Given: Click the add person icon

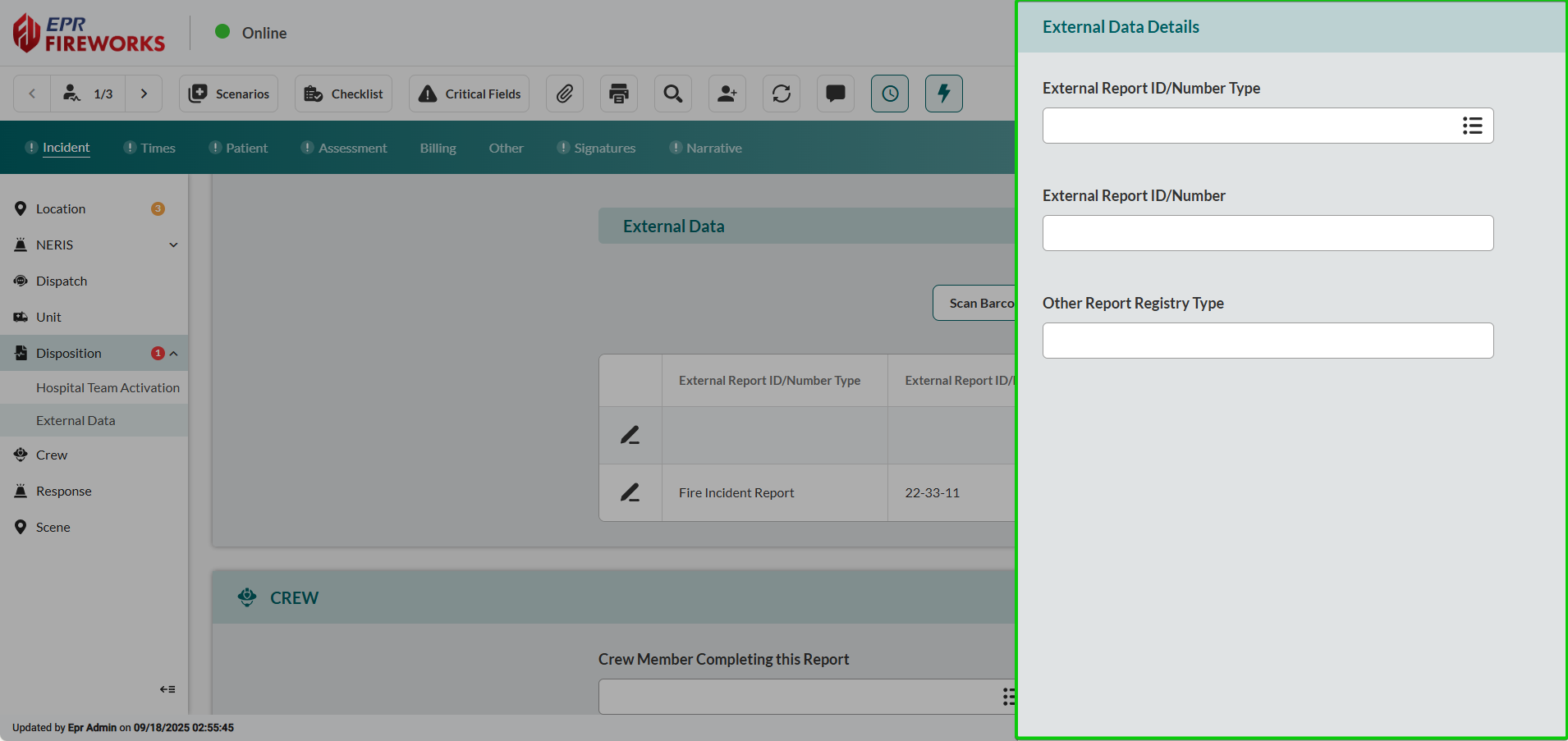Looking at the screenshot, I should 727,94.
